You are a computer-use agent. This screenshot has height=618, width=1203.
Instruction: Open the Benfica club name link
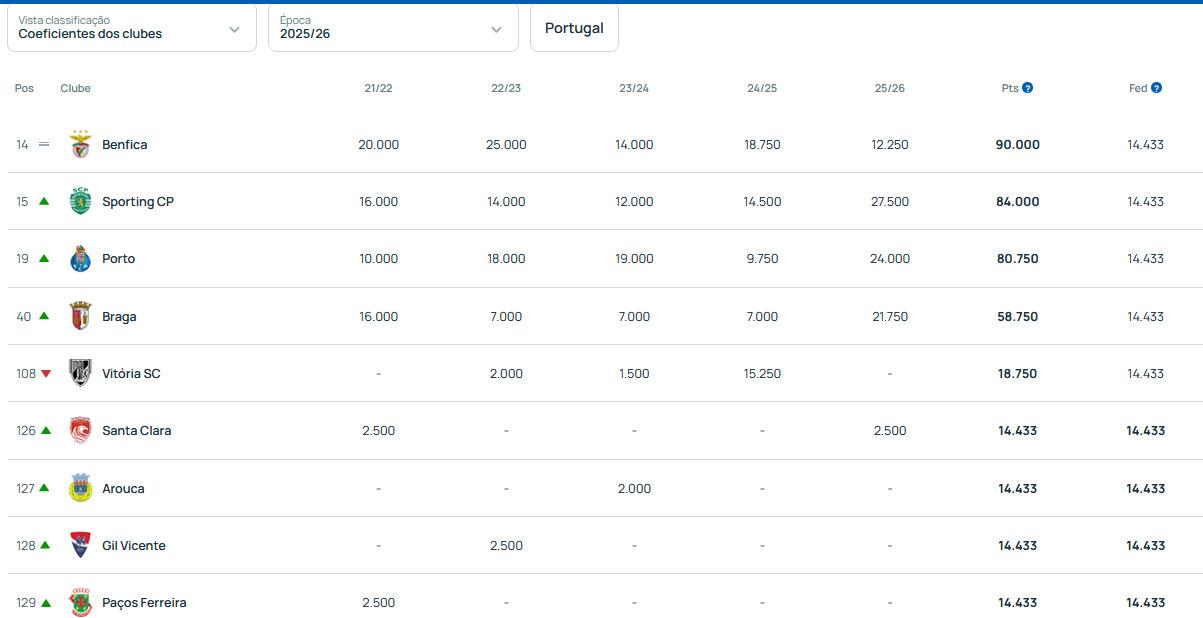click(124, 145)
